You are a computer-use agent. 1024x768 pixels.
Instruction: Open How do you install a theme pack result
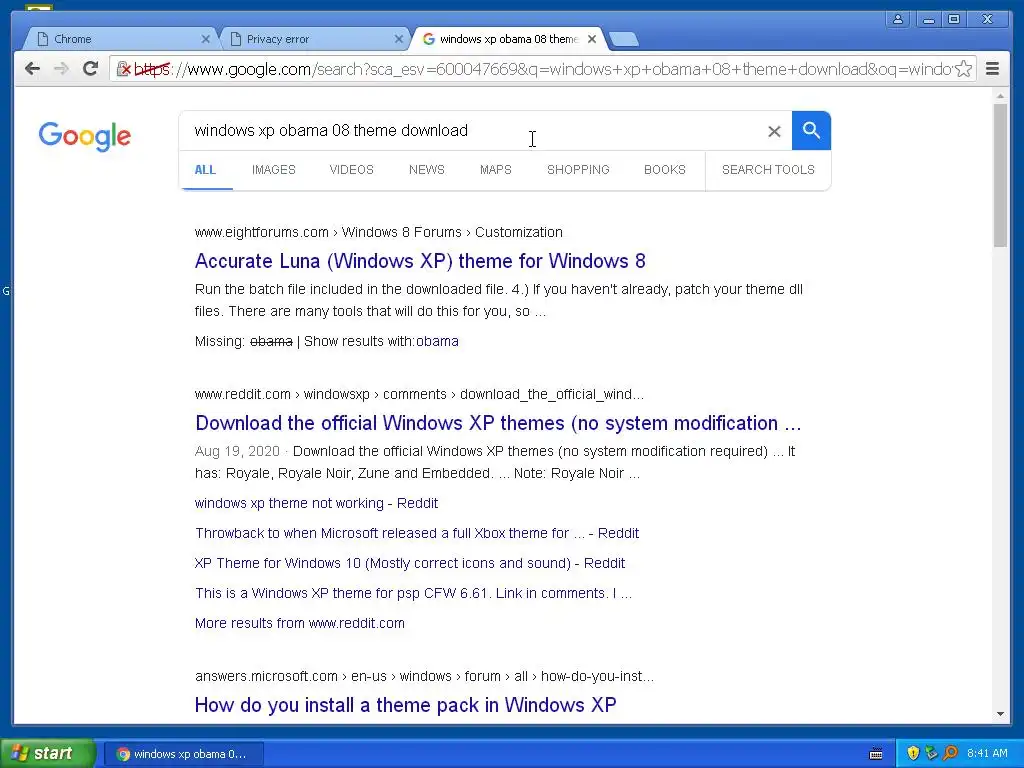pyautogui.click(x=406, y=705)
